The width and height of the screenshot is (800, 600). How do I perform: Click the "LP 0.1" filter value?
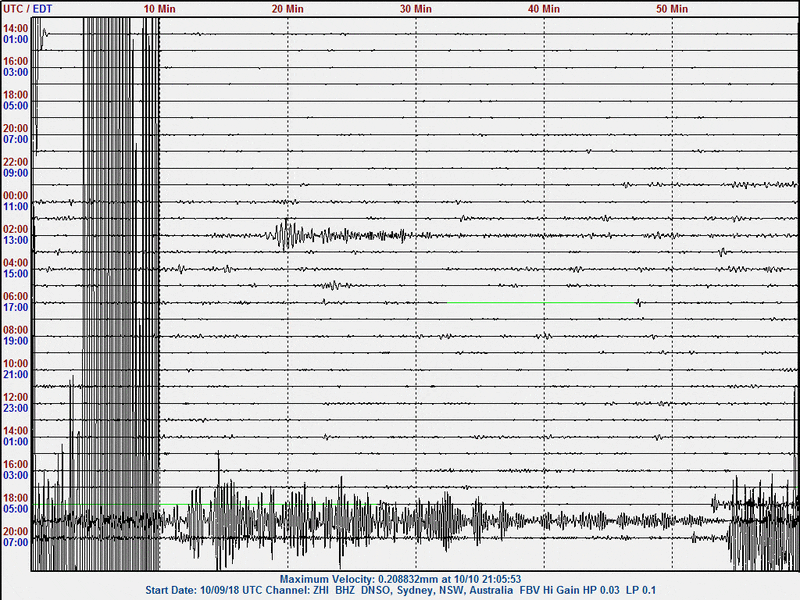pos(641,590)
